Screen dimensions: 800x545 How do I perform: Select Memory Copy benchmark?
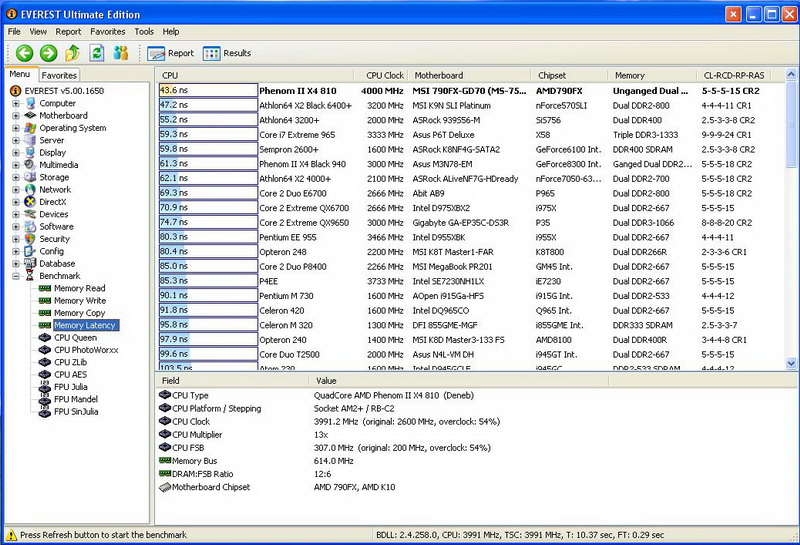click(x=79, y=313)
